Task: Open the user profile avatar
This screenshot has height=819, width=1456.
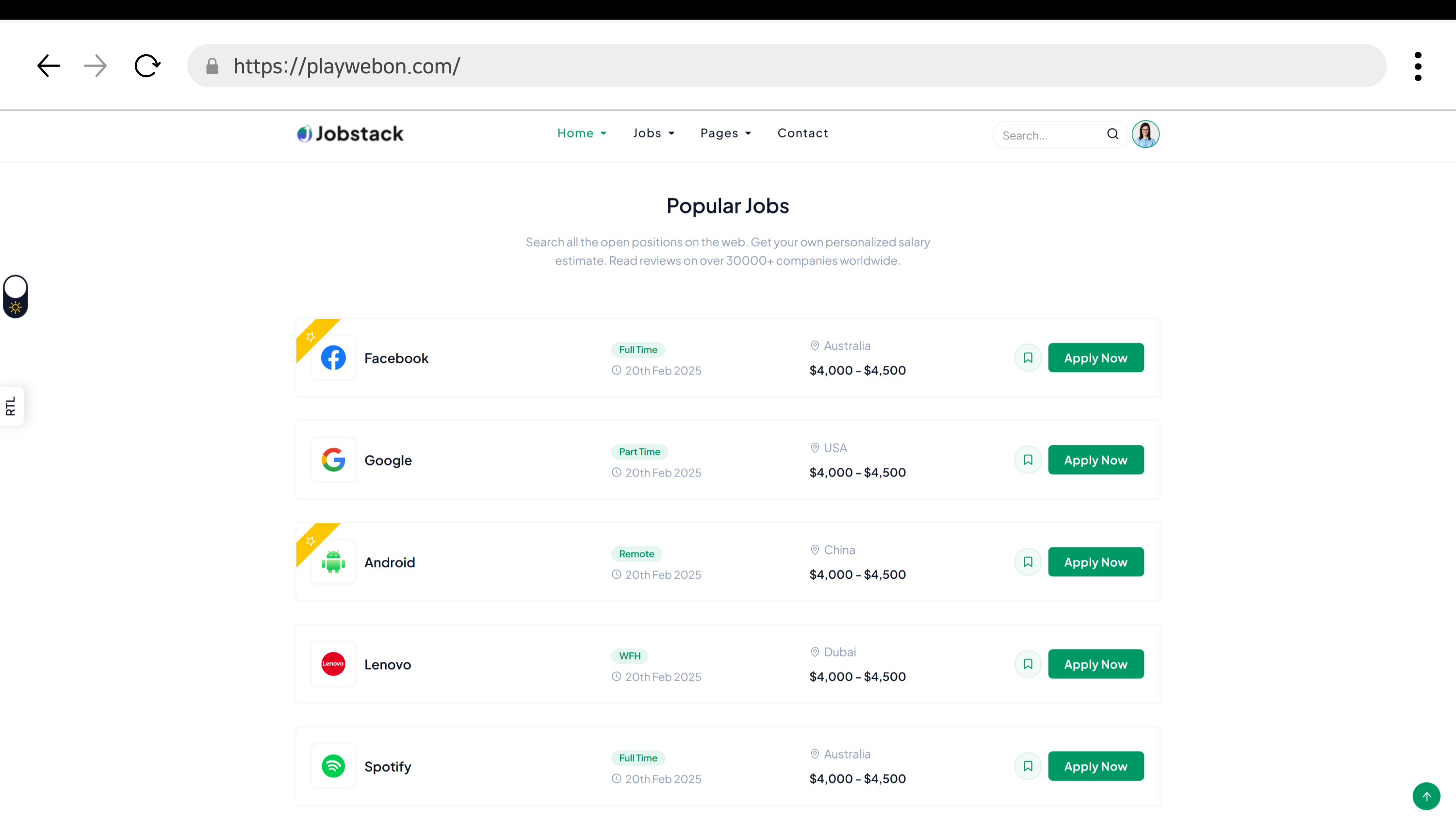Action: [x=1145, y=134]
